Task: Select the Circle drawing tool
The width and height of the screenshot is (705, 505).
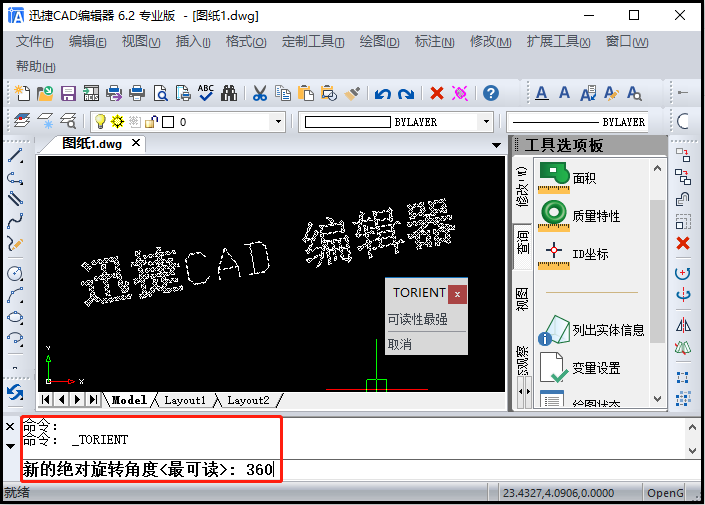Action: point(15,273)
